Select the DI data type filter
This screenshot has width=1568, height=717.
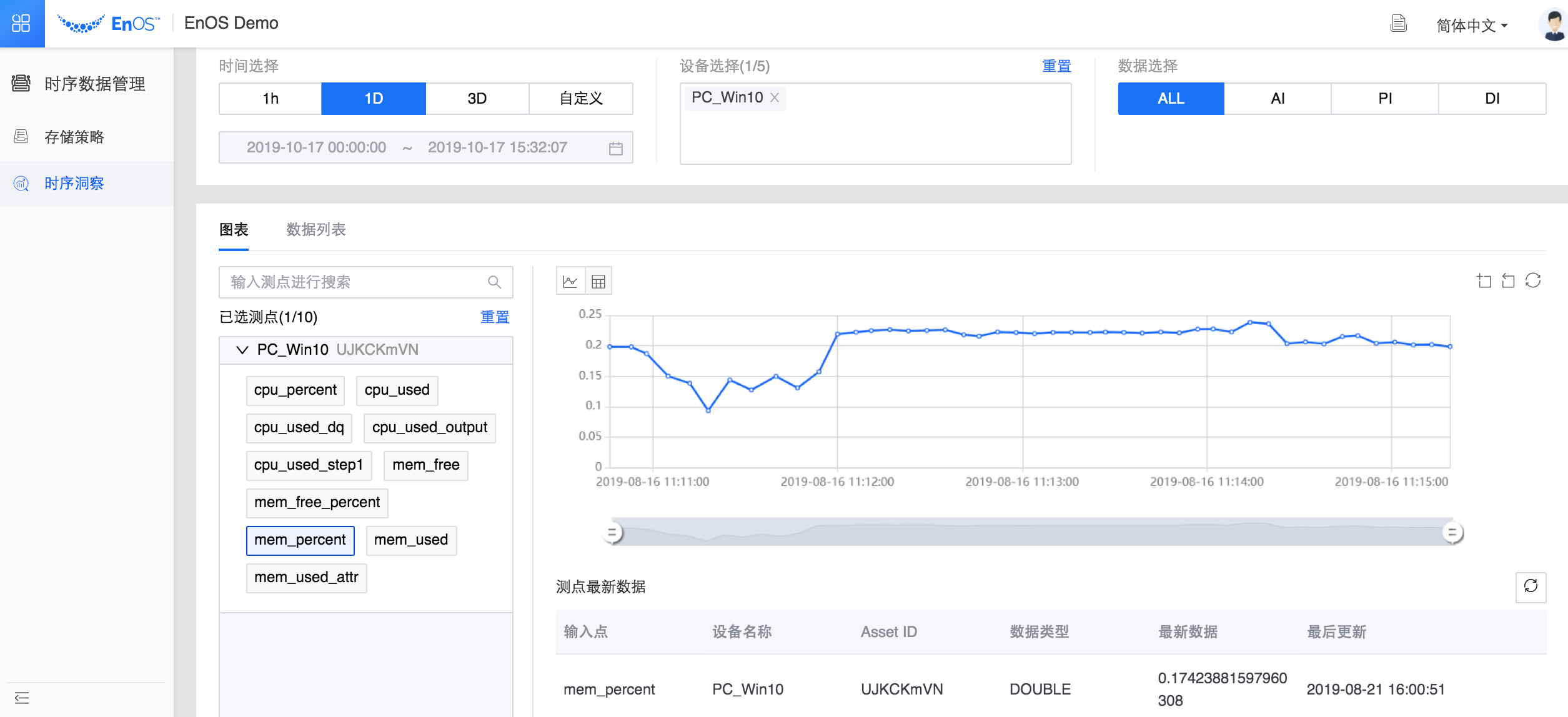pos(1492,99)
